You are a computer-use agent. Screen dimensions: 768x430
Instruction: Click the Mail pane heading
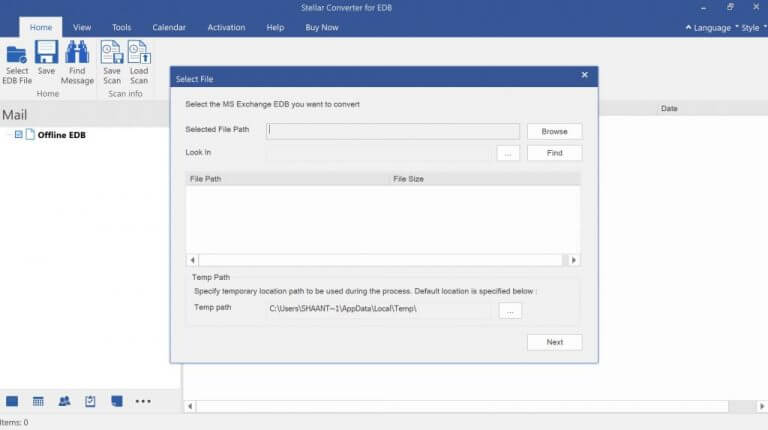coord(15,115)
